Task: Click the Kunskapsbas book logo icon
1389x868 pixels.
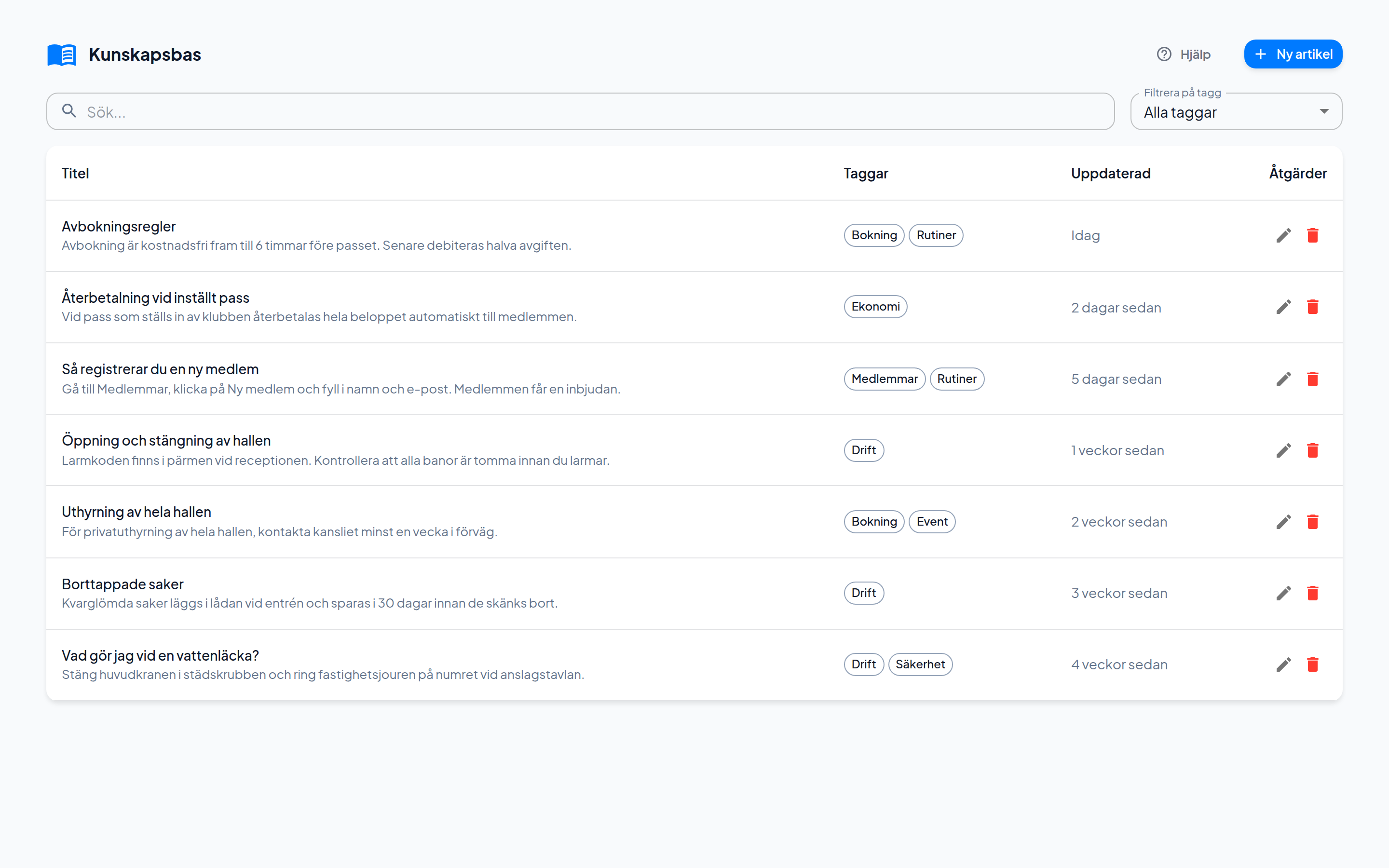Action: coord(61,54)
